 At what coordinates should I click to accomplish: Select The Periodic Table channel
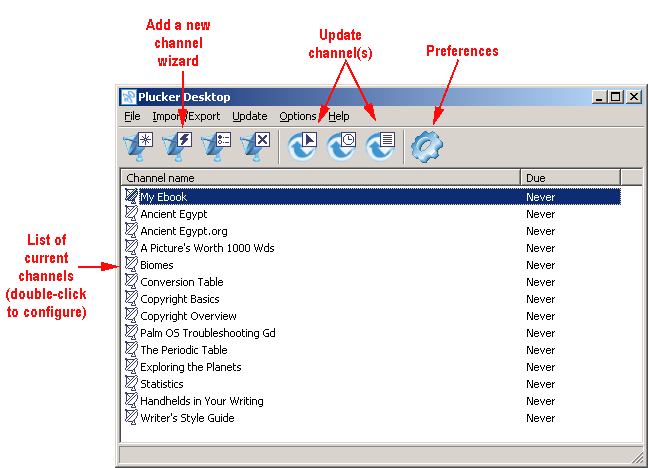tap(184, 350)
